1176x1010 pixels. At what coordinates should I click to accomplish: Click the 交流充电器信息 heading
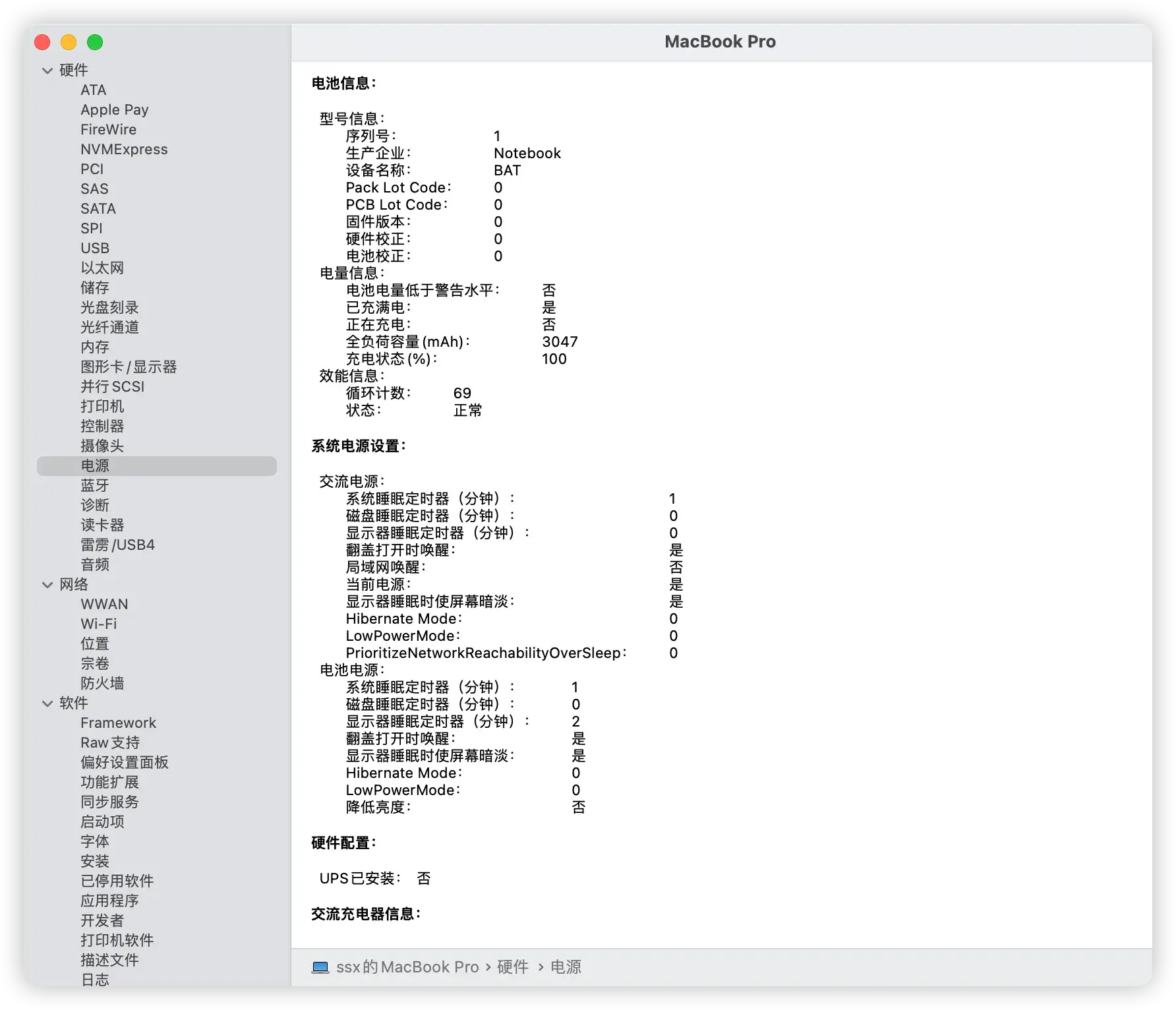(x=366, y=914)
